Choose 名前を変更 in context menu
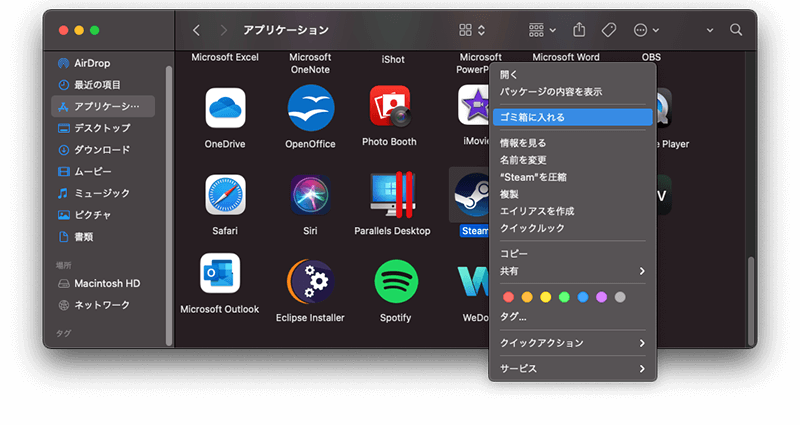Image resolution: width=800 pixels, height=425 pixels. click(572, 160)
